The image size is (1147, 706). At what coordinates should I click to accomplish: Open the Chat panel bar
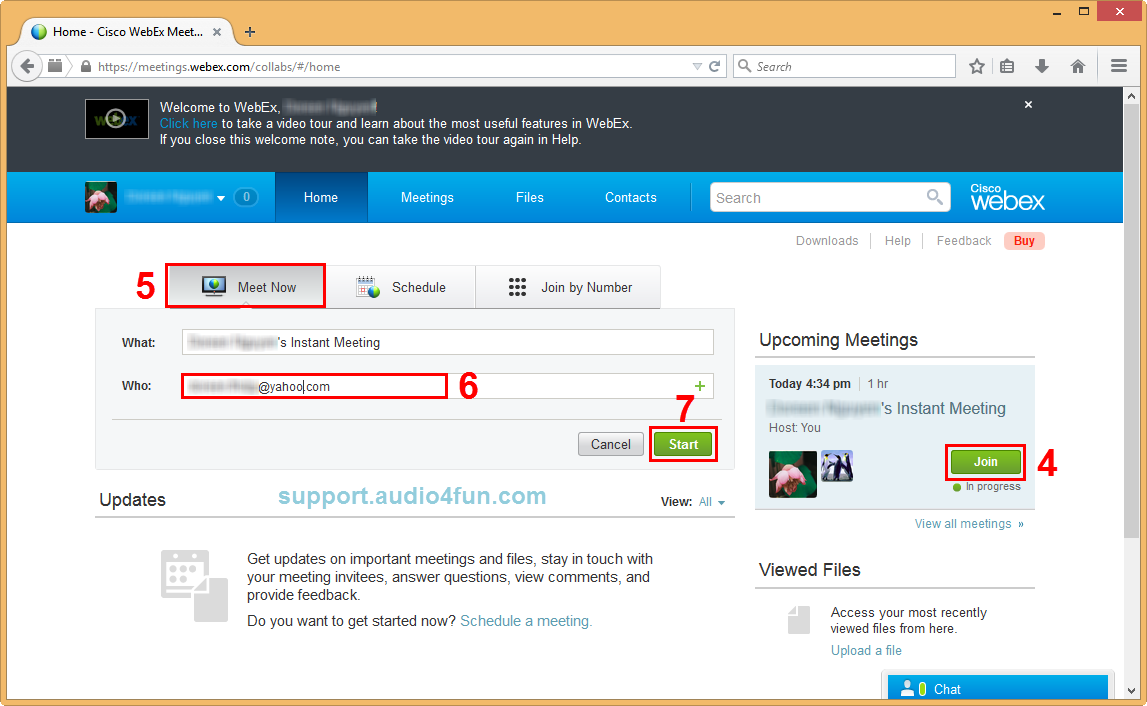[x=998, y=688]
